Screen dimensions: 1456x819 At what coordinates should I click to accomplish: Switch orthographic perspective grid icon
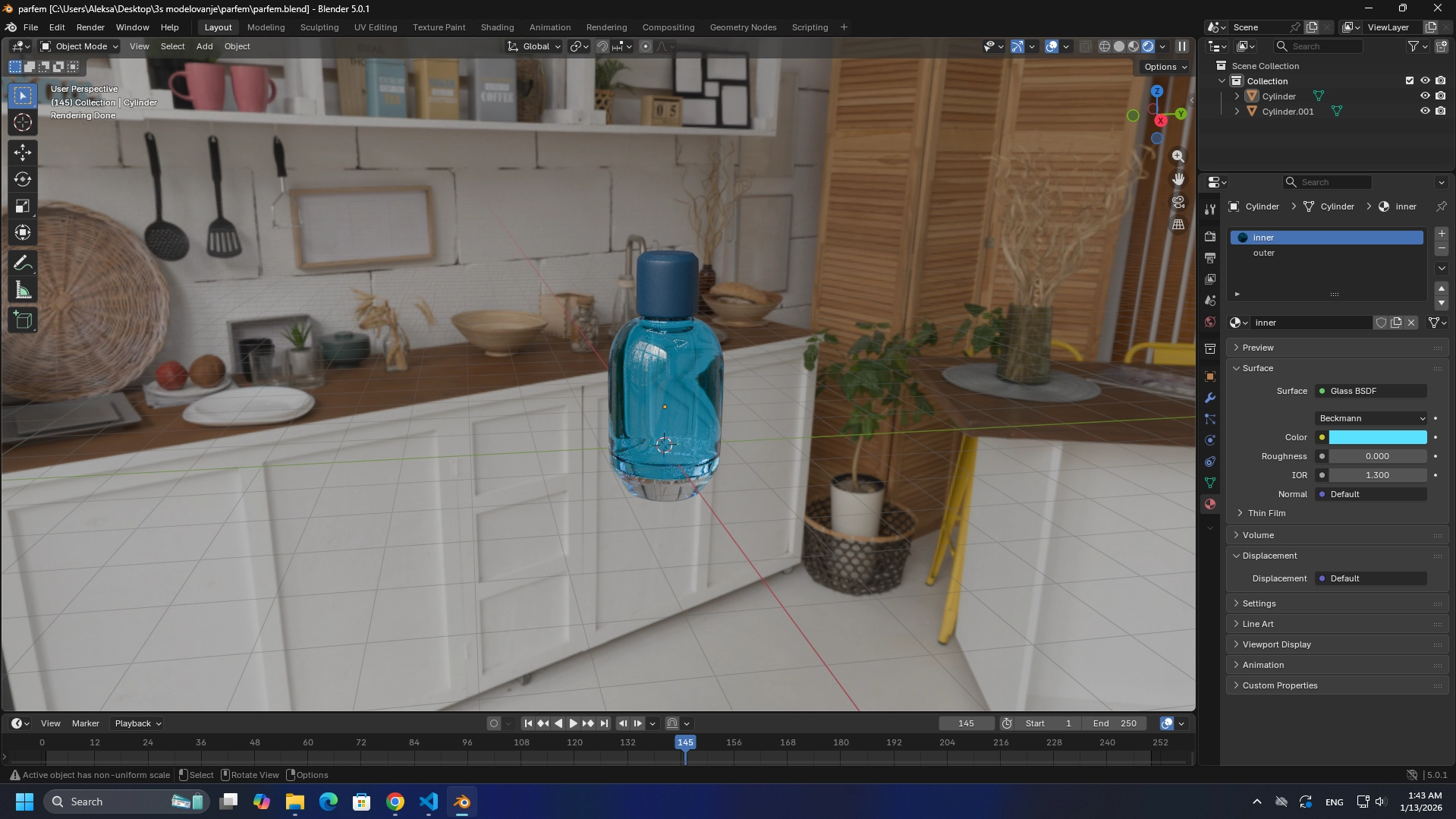pos(1178,225)
